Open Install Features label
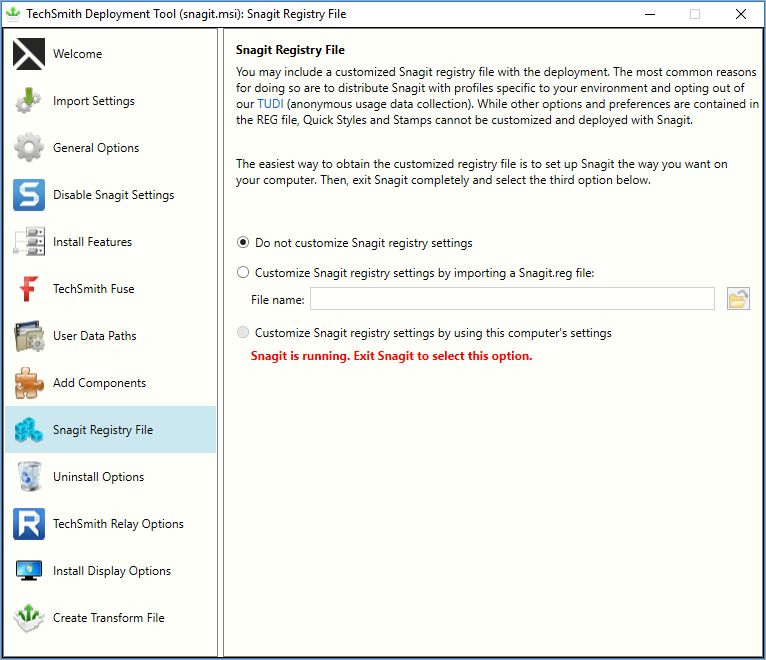The width and height of the screenshot is (766, 660). 92,241
